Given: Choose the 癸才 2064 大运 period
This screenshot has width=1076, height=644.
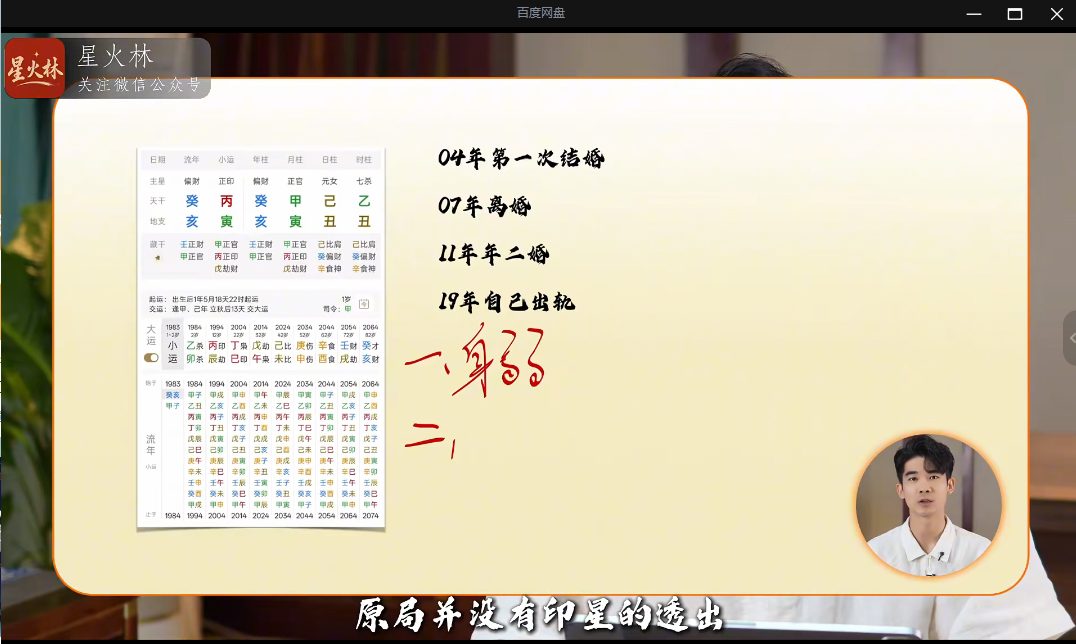Looking at the screenshot, I should click(371, 344).
